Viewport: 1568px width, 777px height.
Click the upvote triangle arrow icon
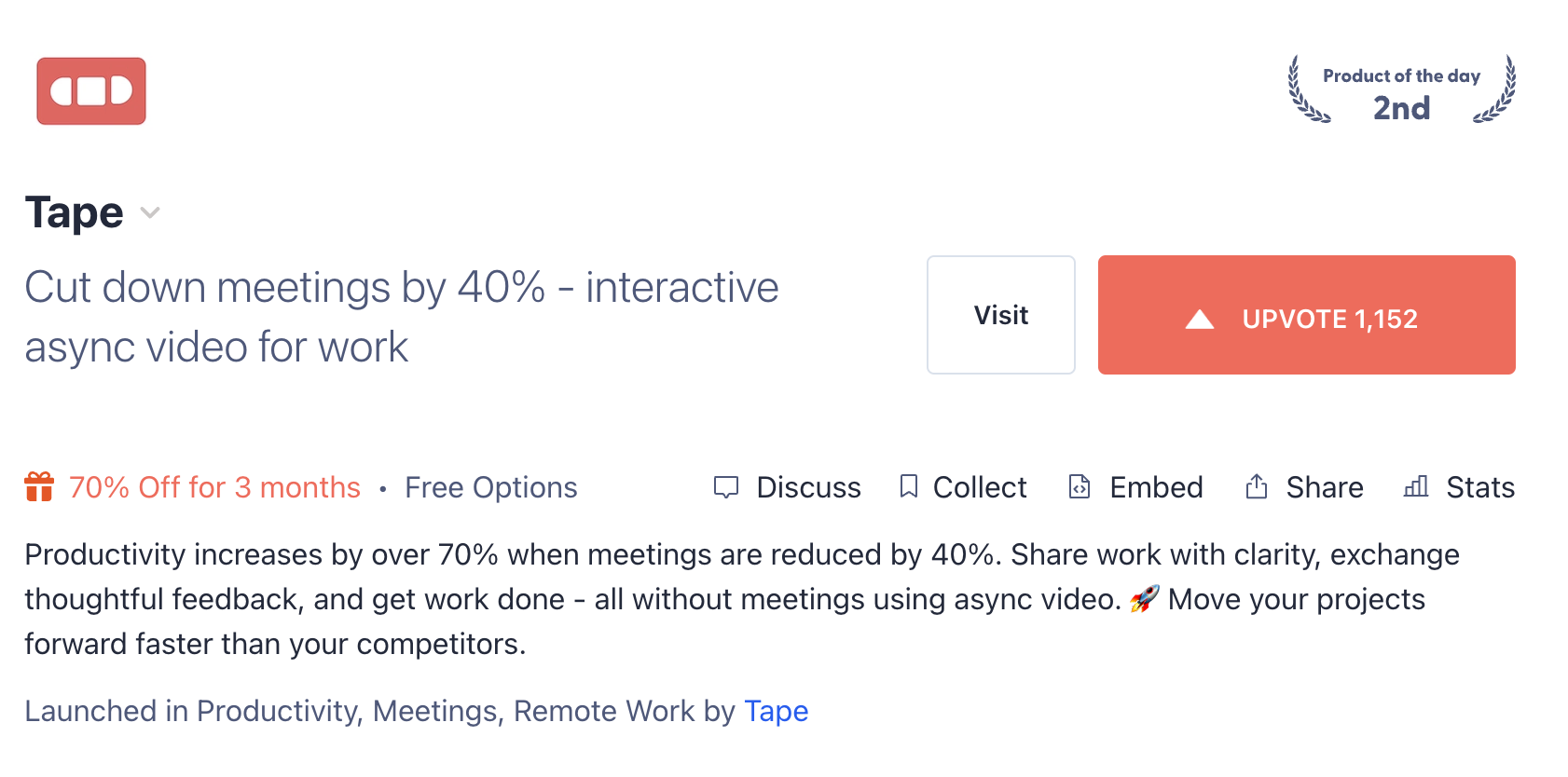click(1199, 320)
